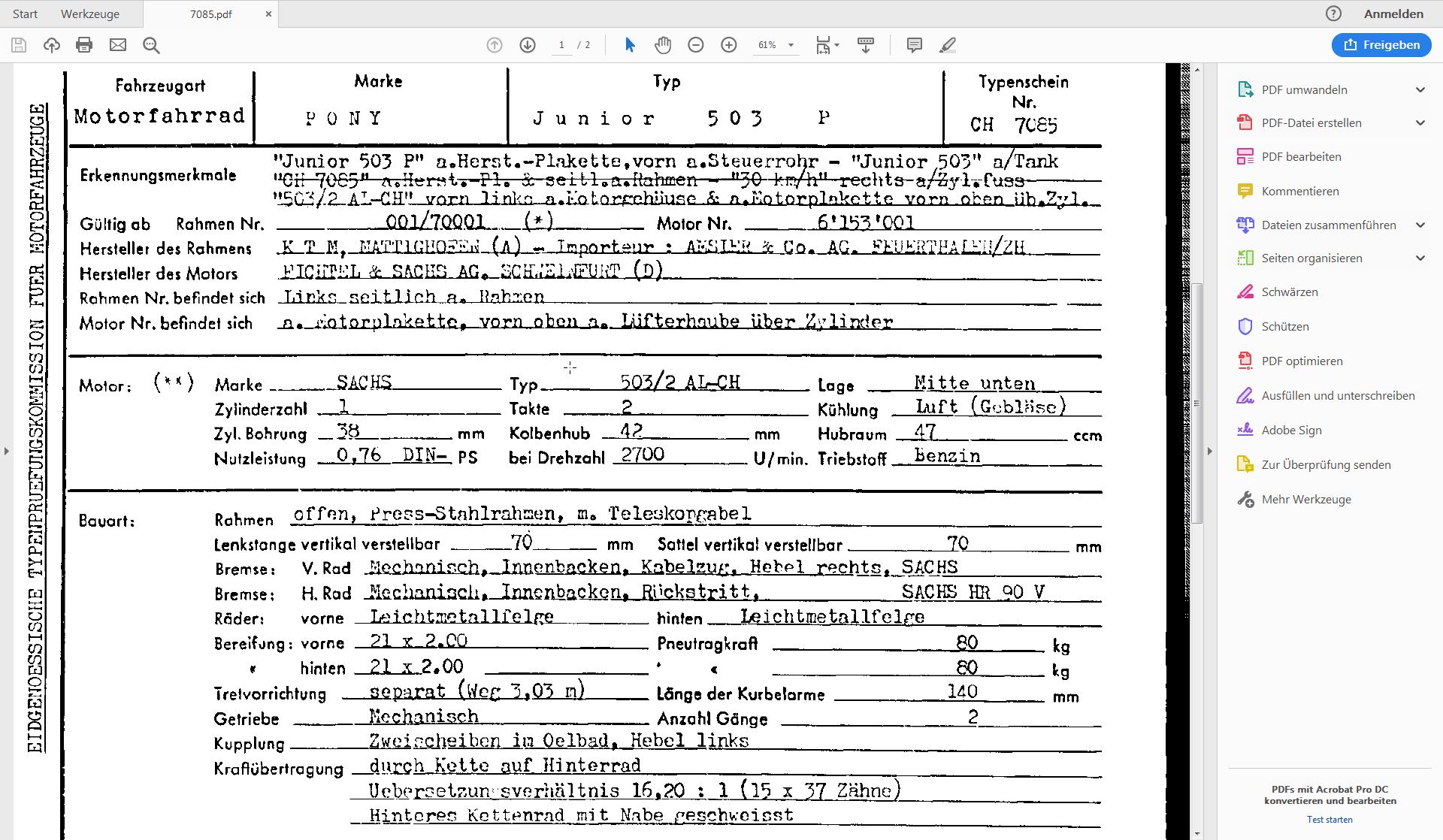
Task: Expand Dateien zusammenführen chevron
Action: tap(1420, 225)
